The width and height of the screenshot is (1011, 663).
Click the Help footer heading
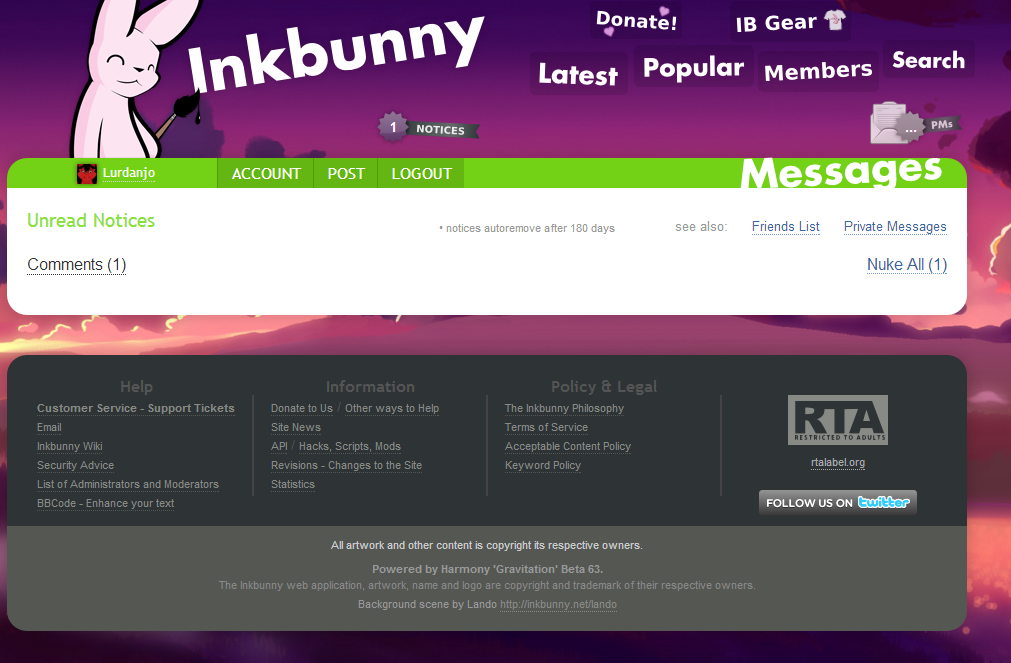[x=136, y=386]
